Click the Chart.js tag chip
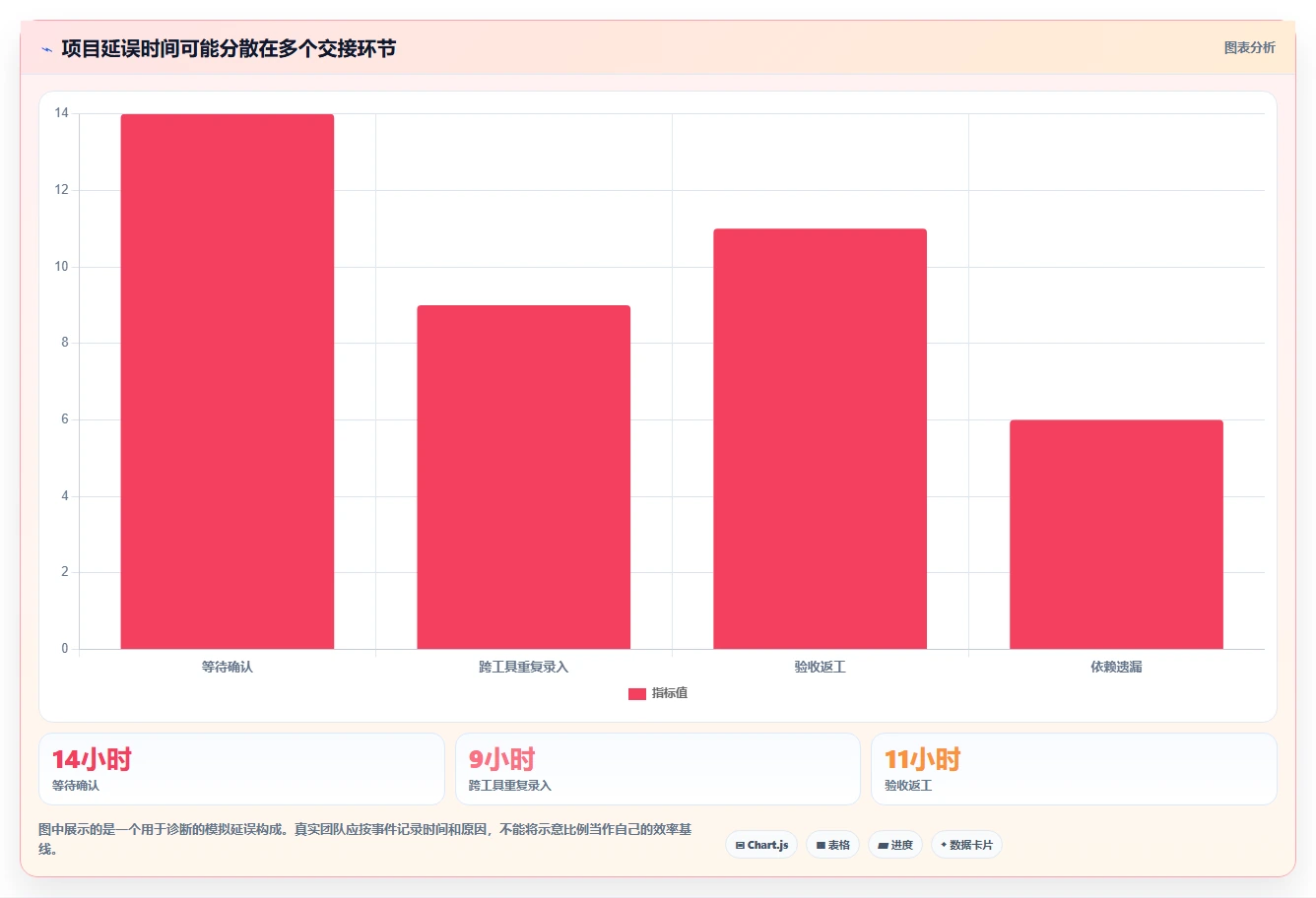Viewport: 1316px width, 898px height. pos(761,845)
